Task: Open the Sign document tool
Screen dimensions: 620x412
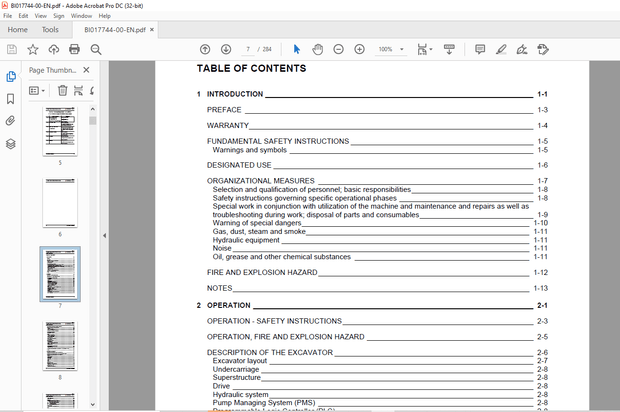Action: pyautogui.click(x=522, y=49)
